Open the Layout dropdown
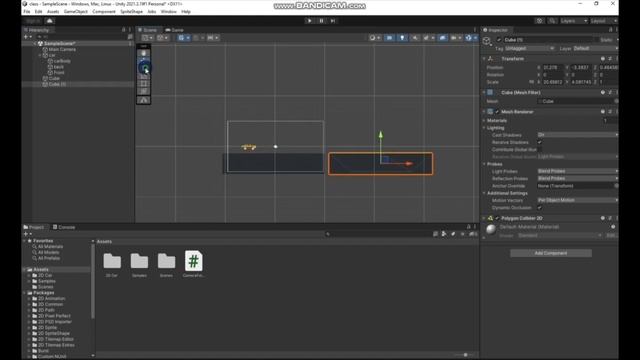 [x=603, y=21]
